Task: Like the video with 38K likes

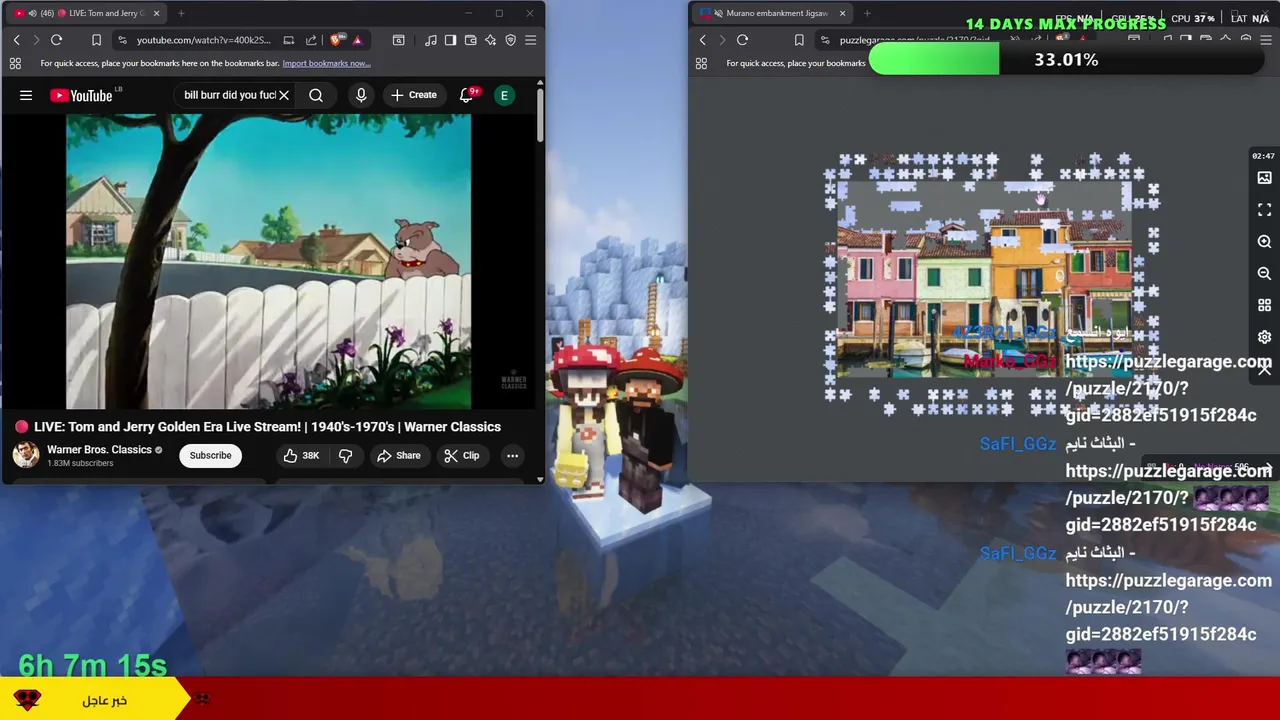Action: pyautogui.click(x=301, y=455)
